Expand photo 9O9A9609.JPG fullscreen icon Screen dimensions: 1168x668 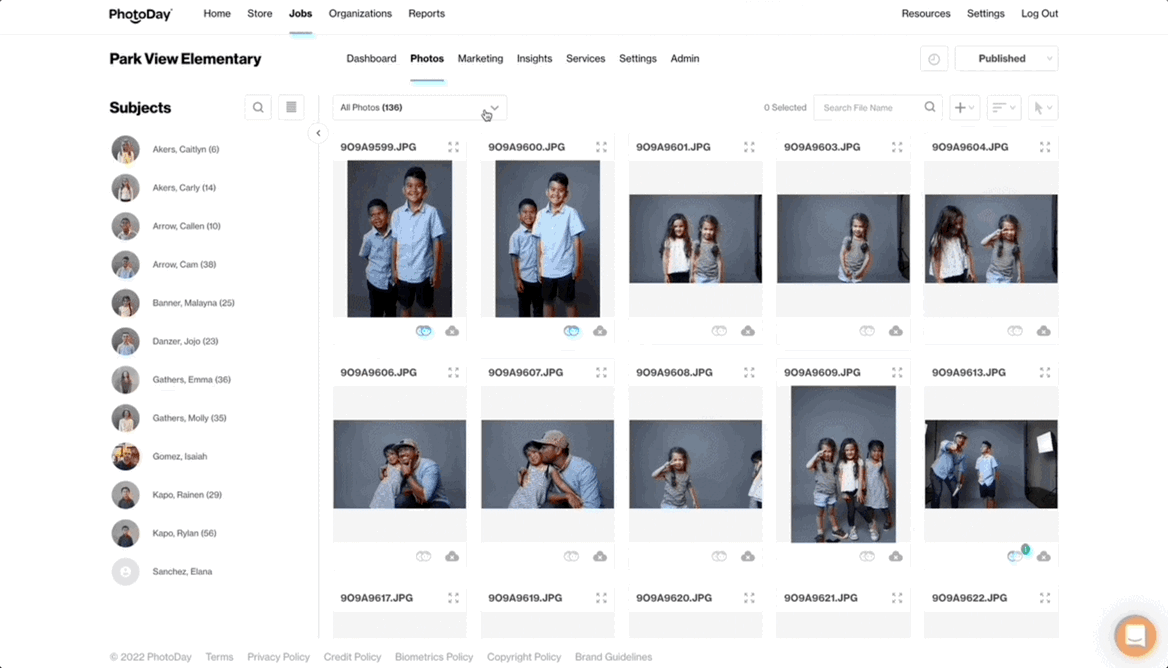897,373
